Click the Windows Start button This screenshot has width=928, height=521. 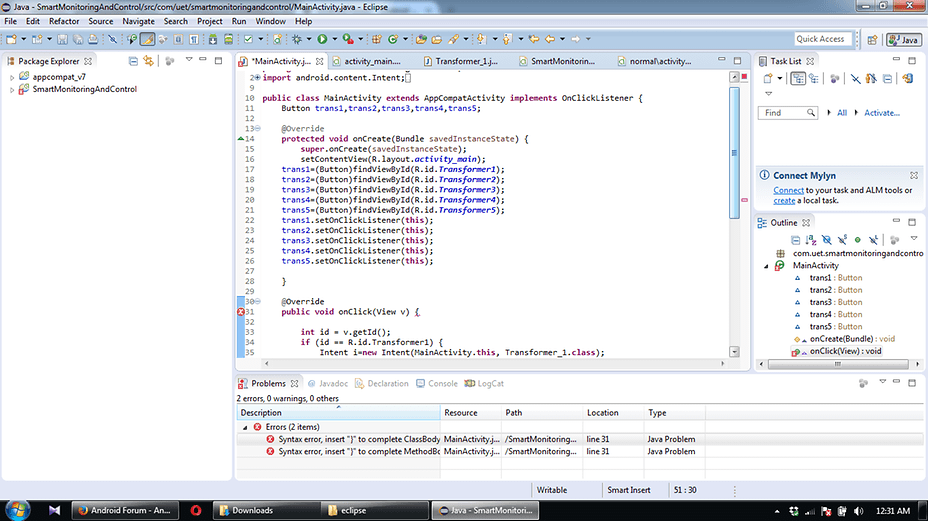[18, 510]
